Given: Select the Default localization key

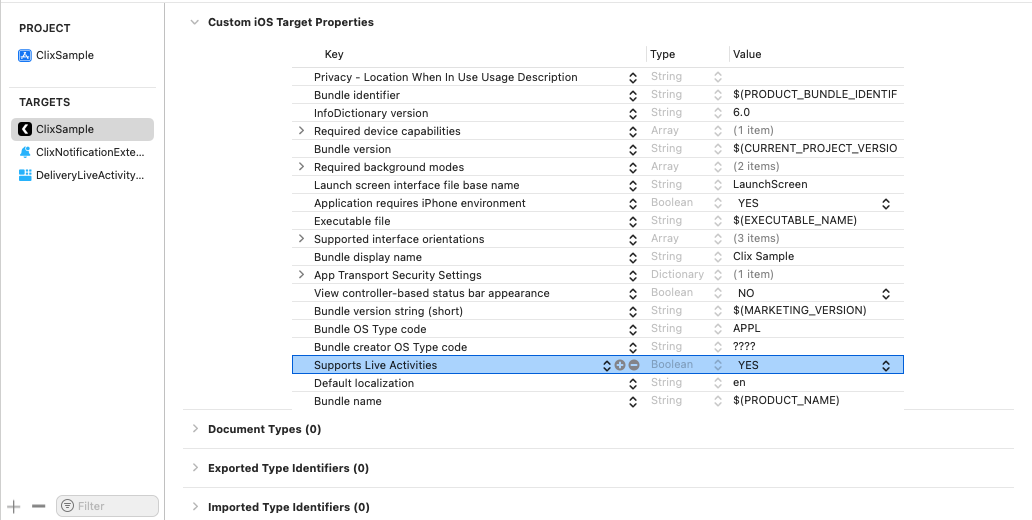Looking at the screenshot, I should pyautogui.click(x=364, y=383).
